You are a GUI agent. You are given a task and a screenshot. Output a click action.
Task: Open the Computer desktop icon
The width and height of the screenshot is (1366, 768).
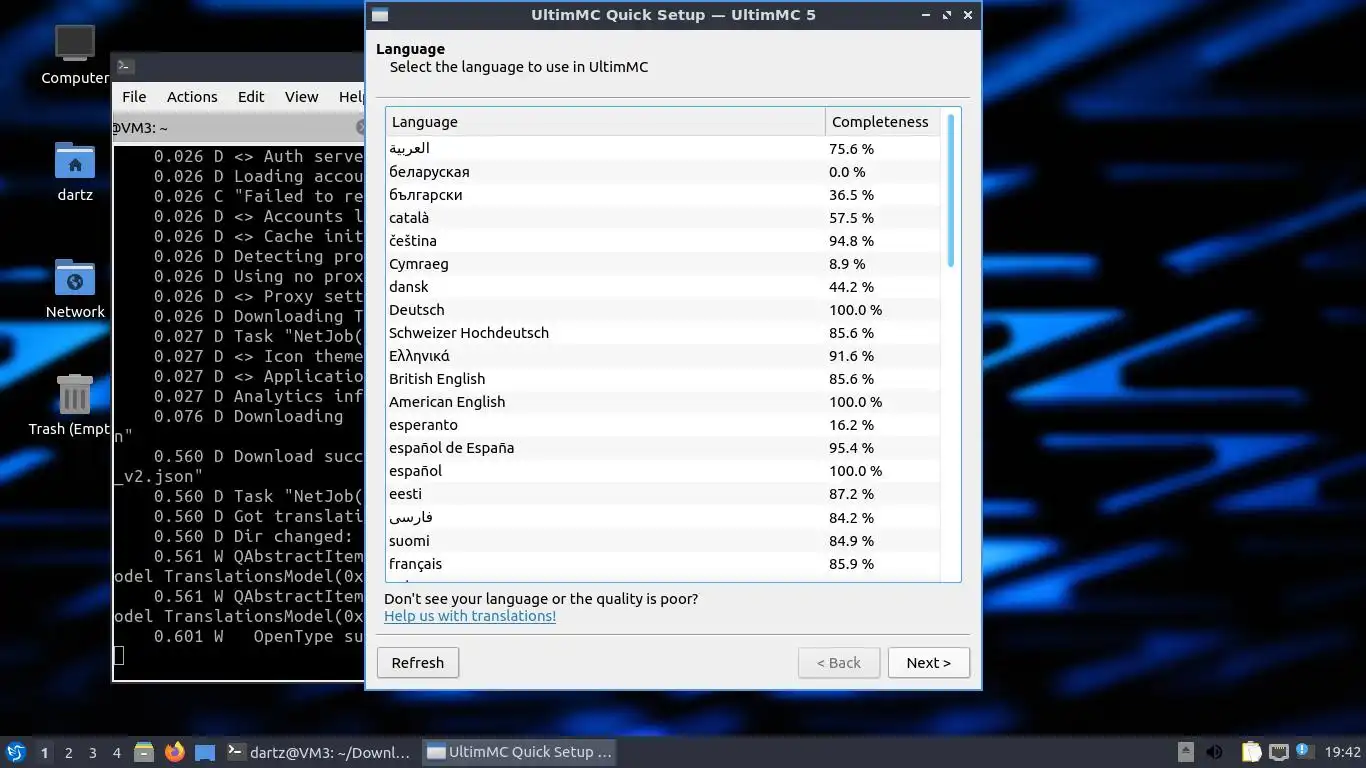(x=75, y=56)
